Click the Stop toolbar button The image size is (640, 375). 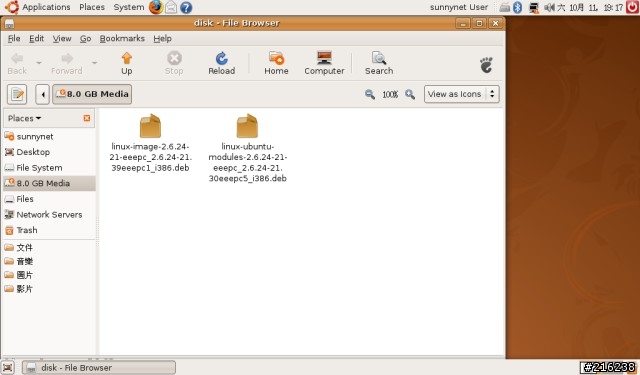pos(174,63)
